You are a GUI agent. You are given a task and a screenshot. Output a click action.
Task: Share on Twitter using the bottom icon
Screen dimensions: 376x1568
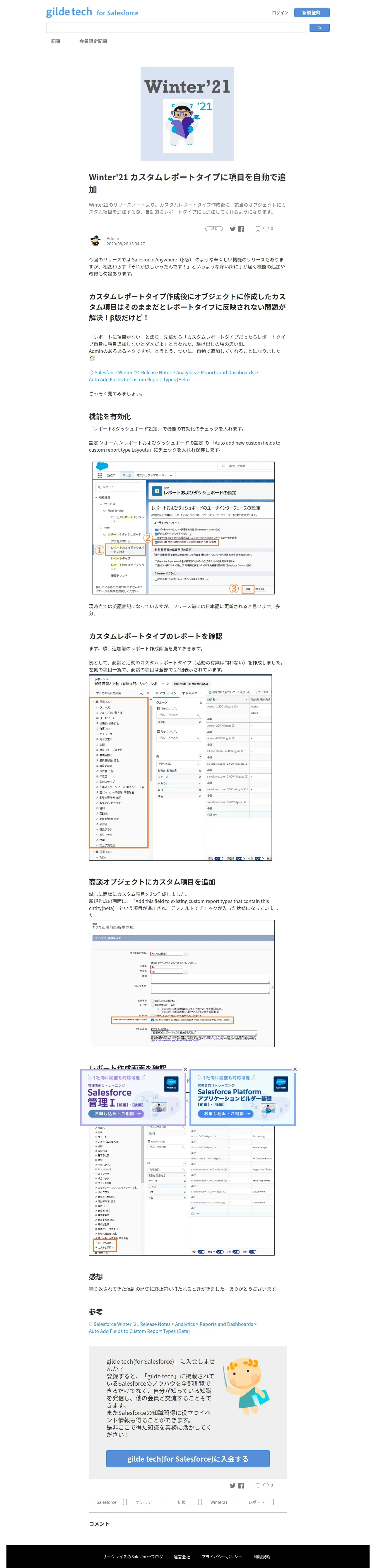[233, 1486]
